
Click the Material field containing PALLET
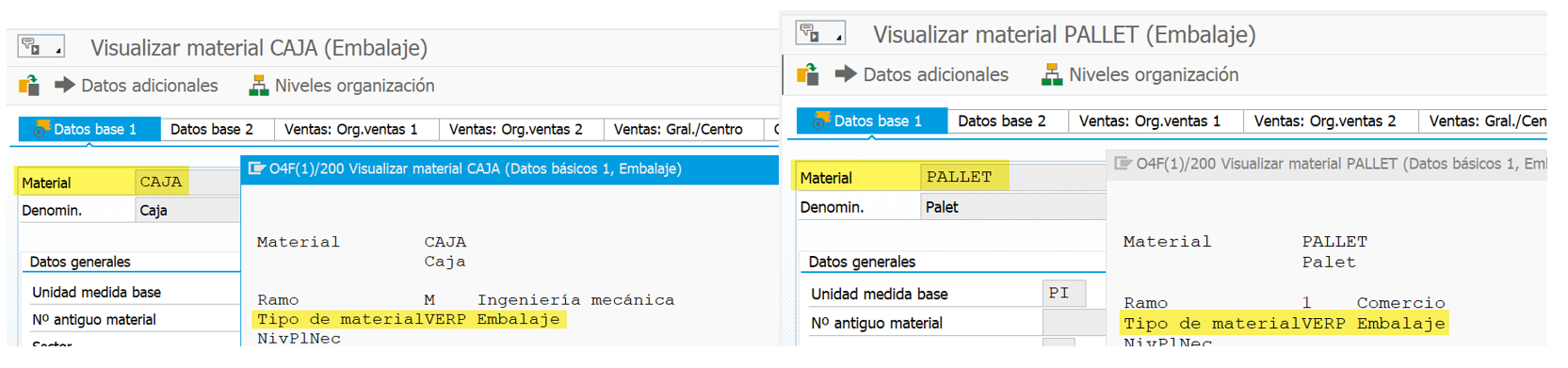1012,177
